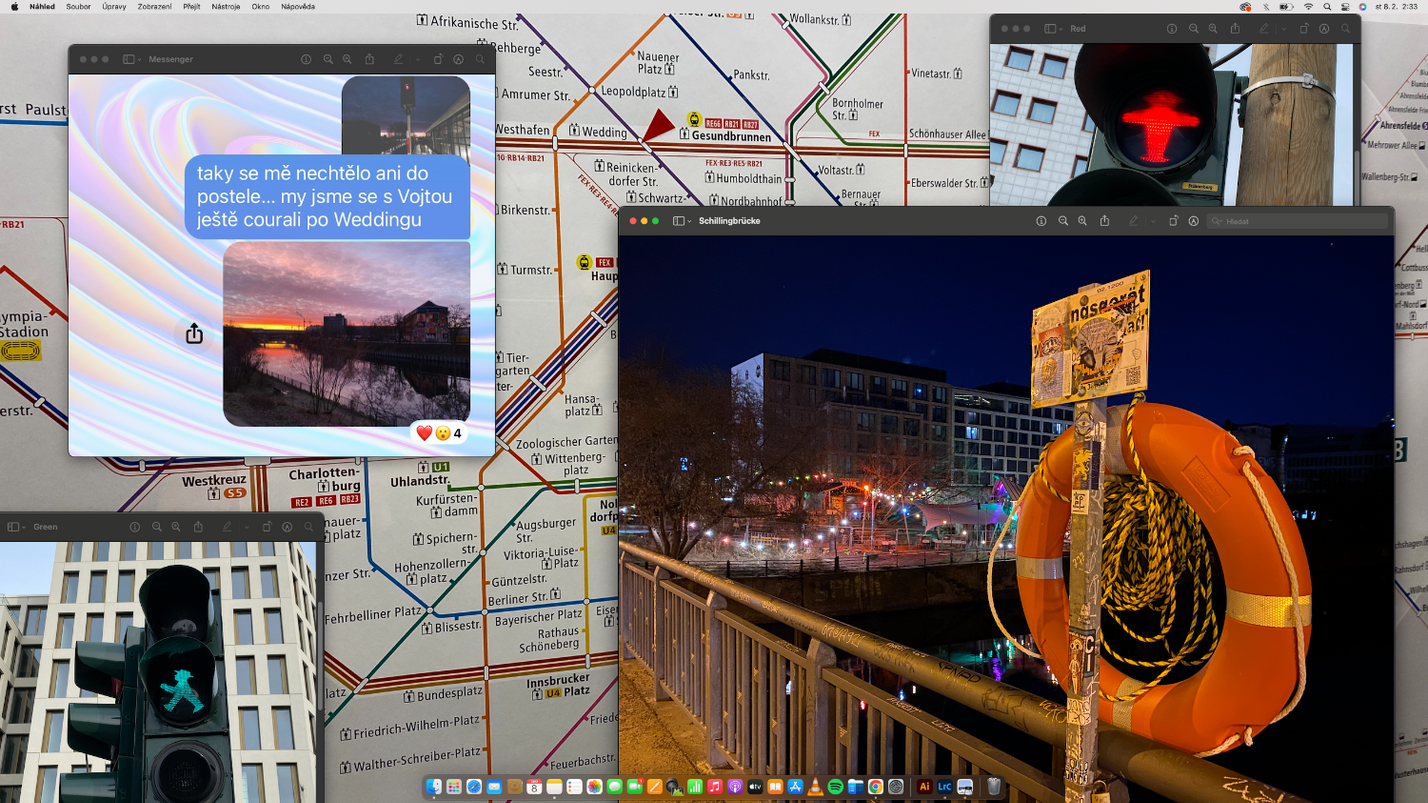1428x803 pixels.
Task: Open the Nástroje menu
Action: tap(226, 6)
